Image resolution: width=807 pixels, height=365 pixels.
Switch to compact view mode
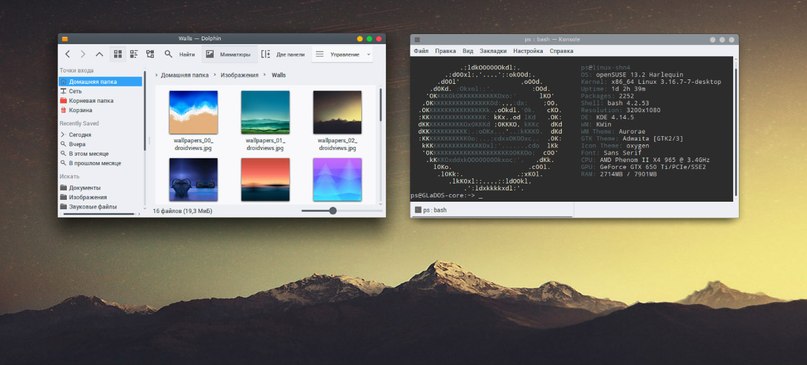134,54
